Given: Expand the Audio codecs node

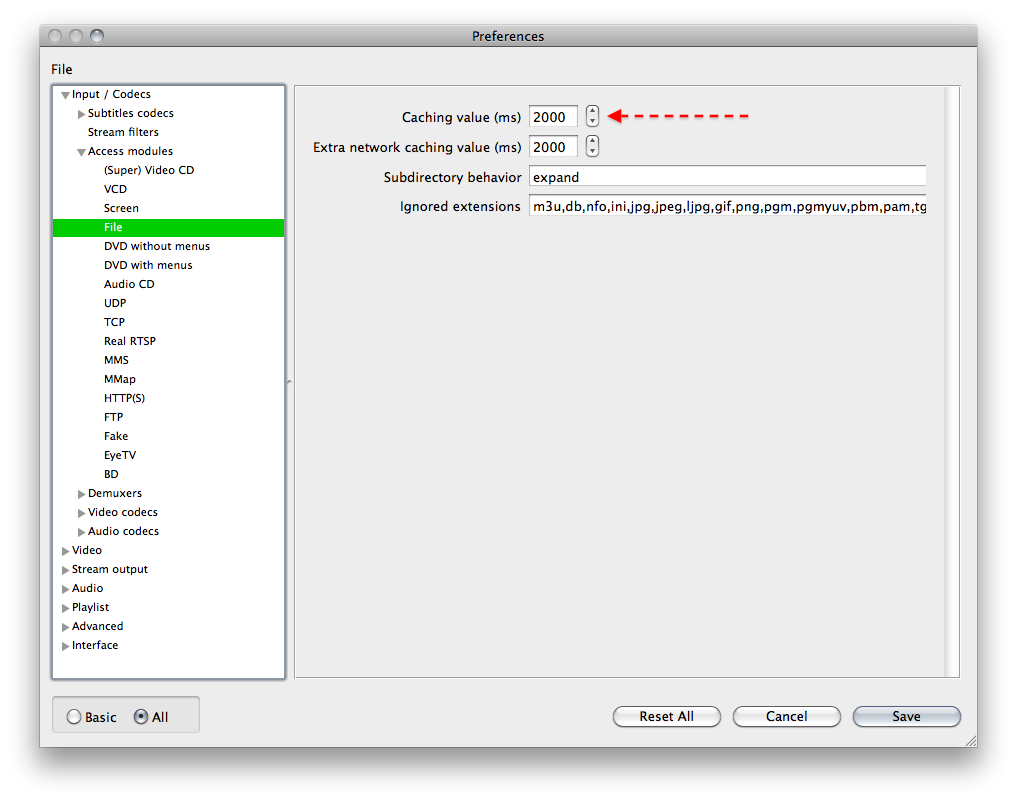Looking at the screenshot, I should pyautogui.click(x=81, y=532).
